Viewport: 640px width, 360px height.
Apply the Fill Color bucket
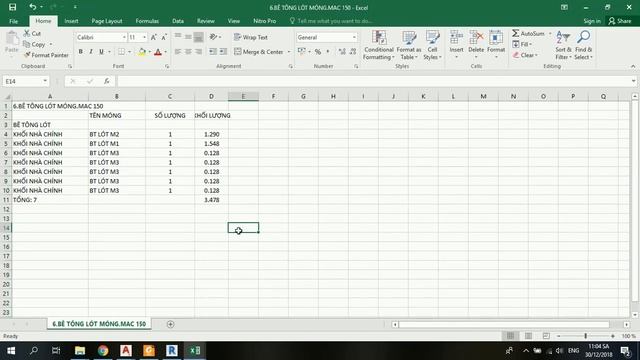tap(142, 52)
